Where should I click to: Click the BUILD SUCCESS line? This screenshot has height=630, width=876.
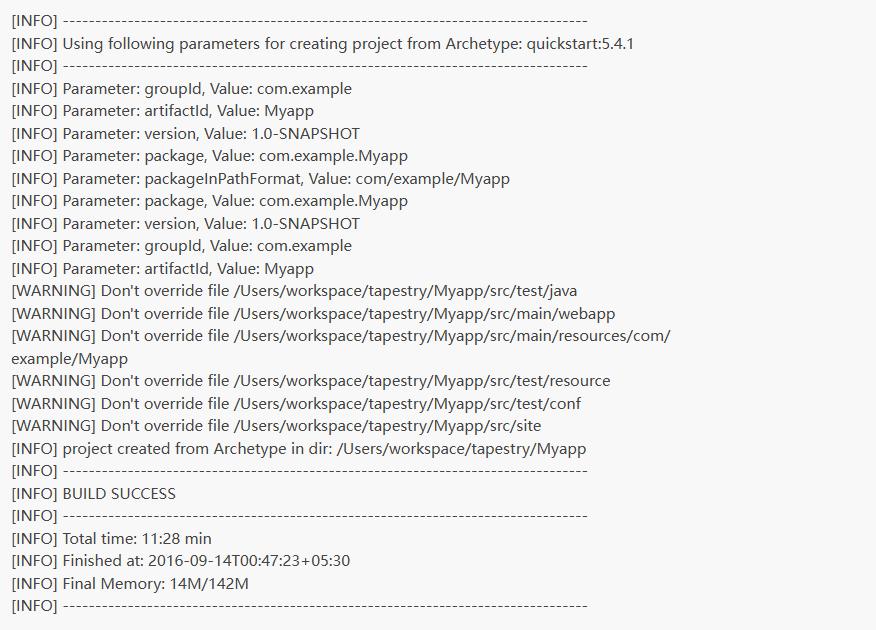93,494
